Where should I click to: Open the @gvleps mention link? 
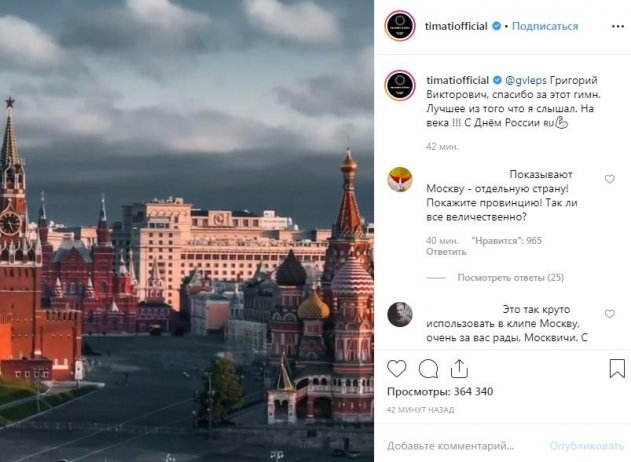(x=526, y=80)
